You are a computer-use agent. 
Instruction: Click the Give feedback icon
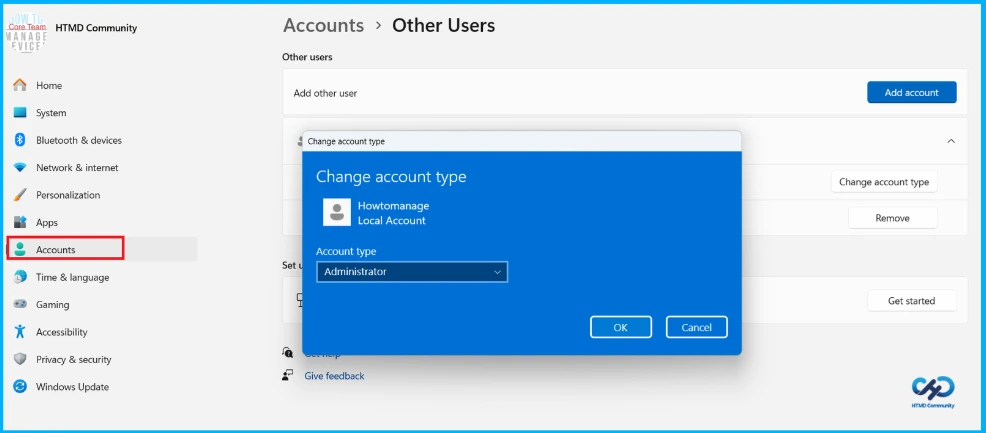288,376
